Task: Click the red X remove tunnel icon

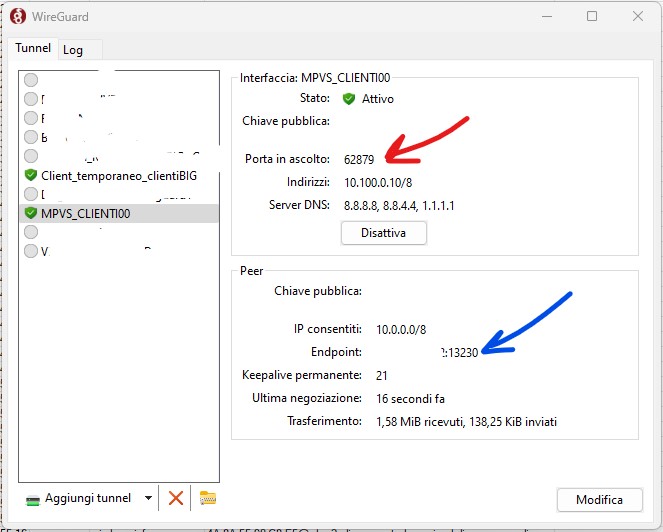Action: coord(175,498)
